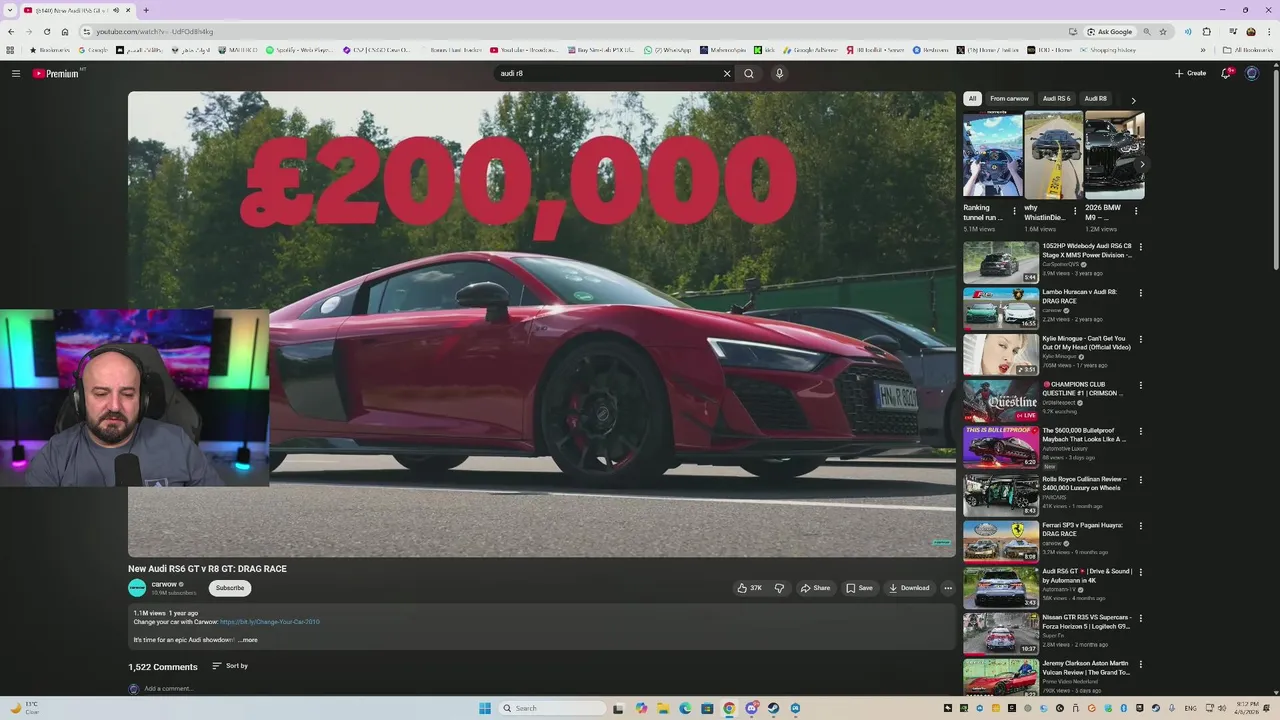Select the All filter chip
Image resolution: width=1280 pixels, height=720 pixels.
pyautogui.click(x=972, y=99)
